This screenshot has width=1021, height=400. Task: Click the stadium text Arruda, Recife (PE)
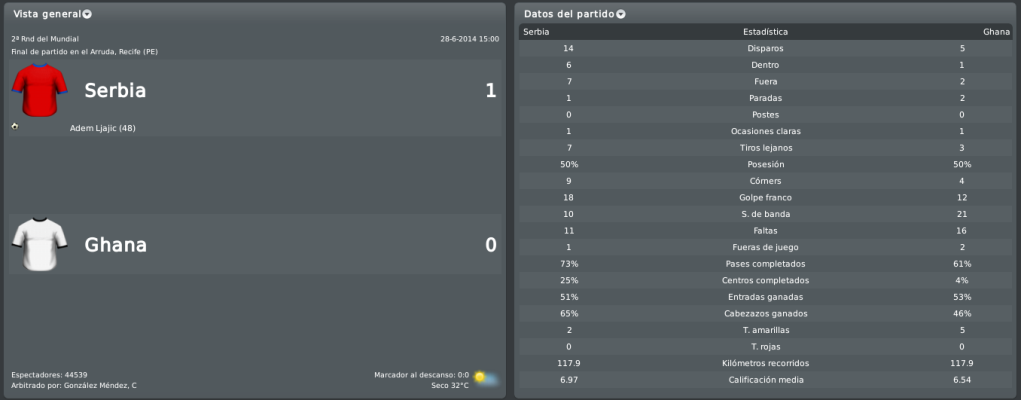[123, 51]
